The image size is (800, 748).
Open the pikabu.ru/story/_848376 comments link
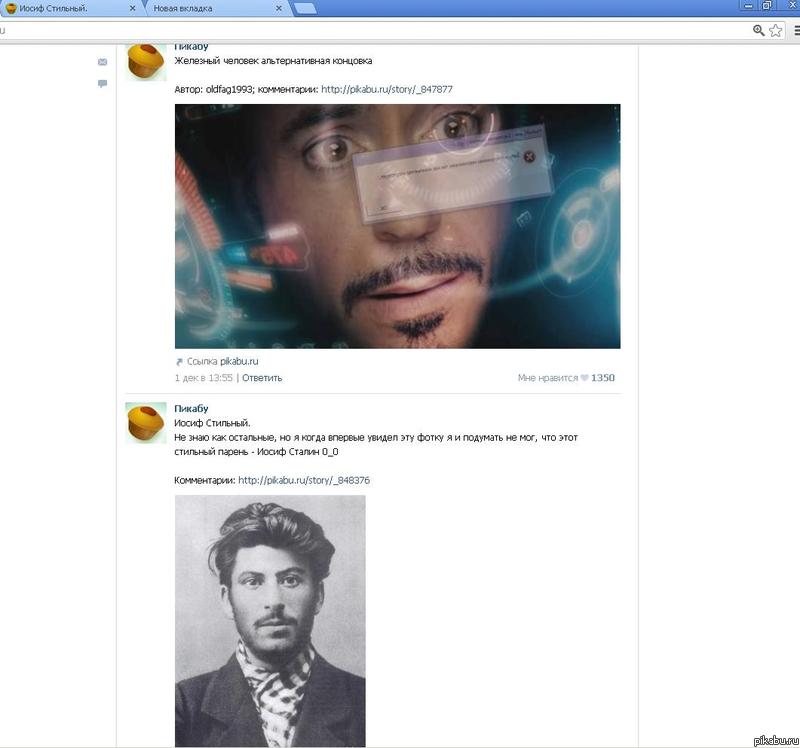click(x=304, y=480)
